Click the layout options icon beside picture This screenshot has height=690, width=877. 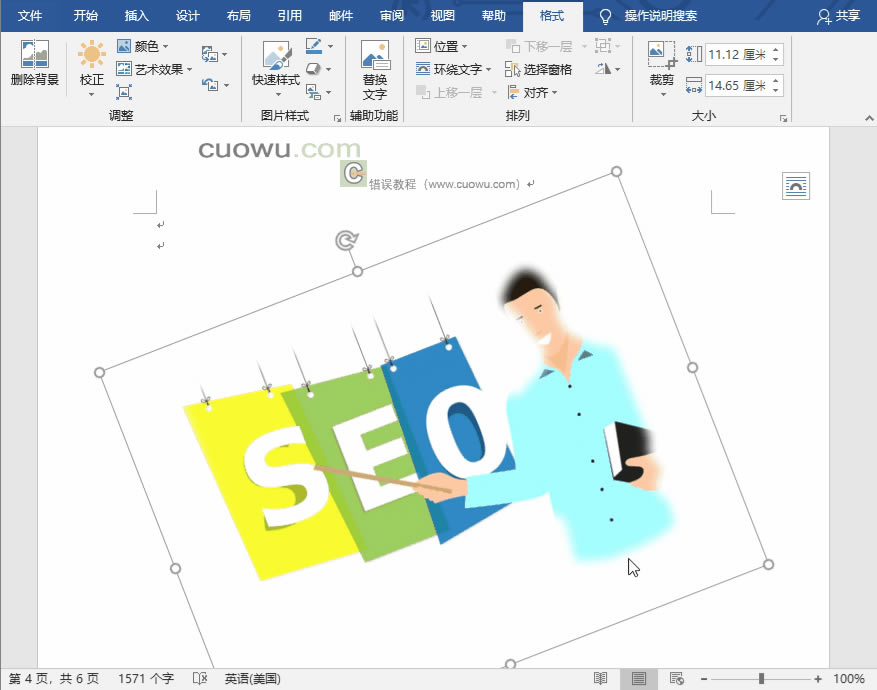point(796,186)
